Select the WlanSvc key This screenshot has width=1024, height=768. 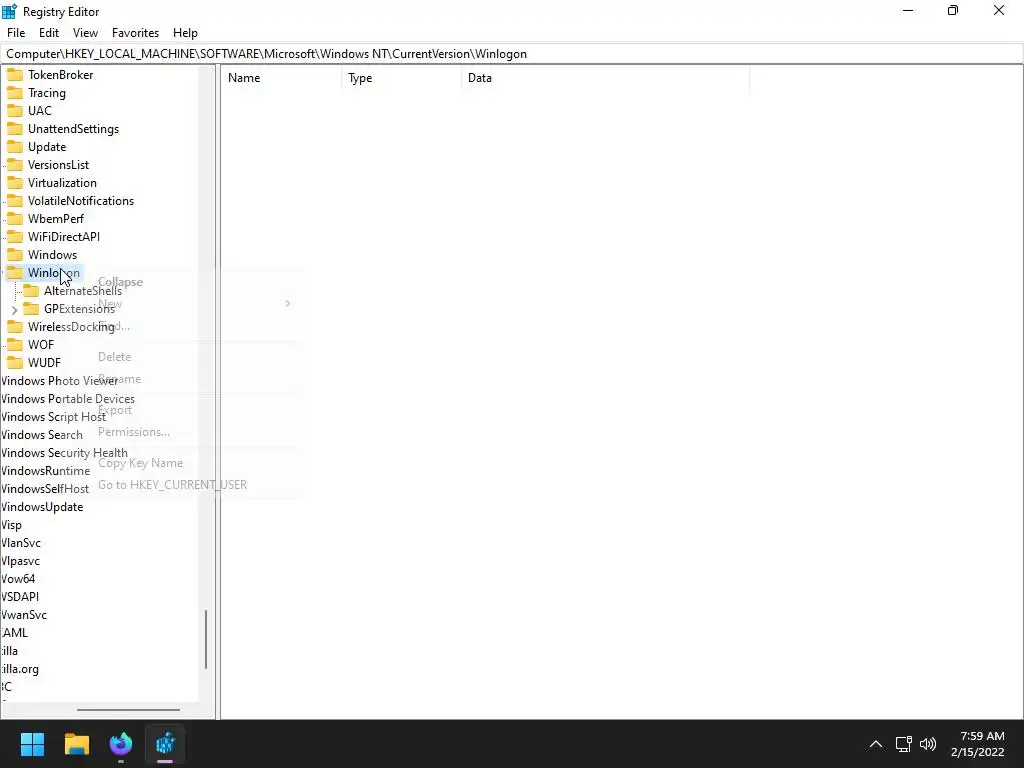tap(20, 543)
